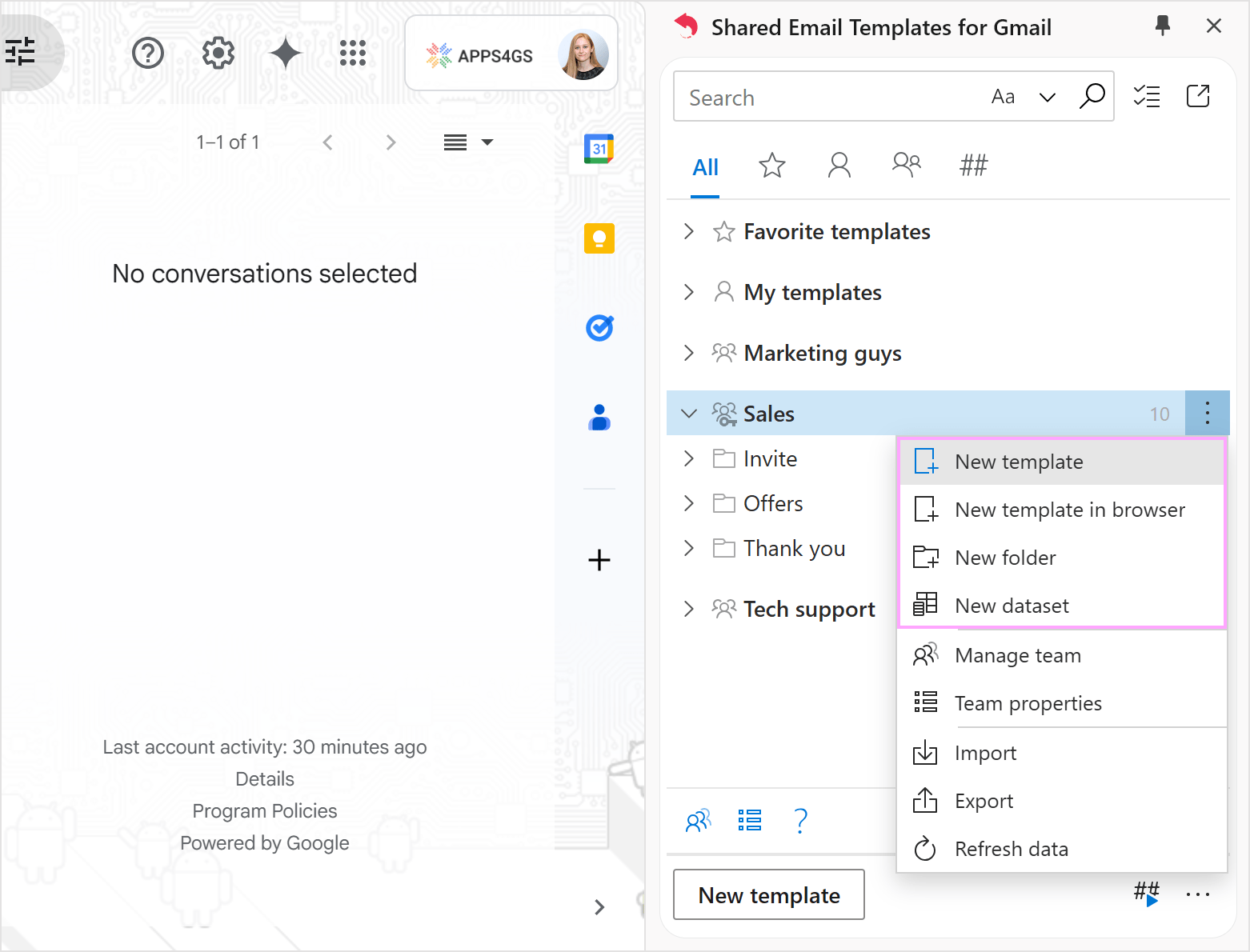The height and width of the screenshot is (952, 1250).
Task: Switch to the ## shortcuts tab
Action: coord(974,166)
